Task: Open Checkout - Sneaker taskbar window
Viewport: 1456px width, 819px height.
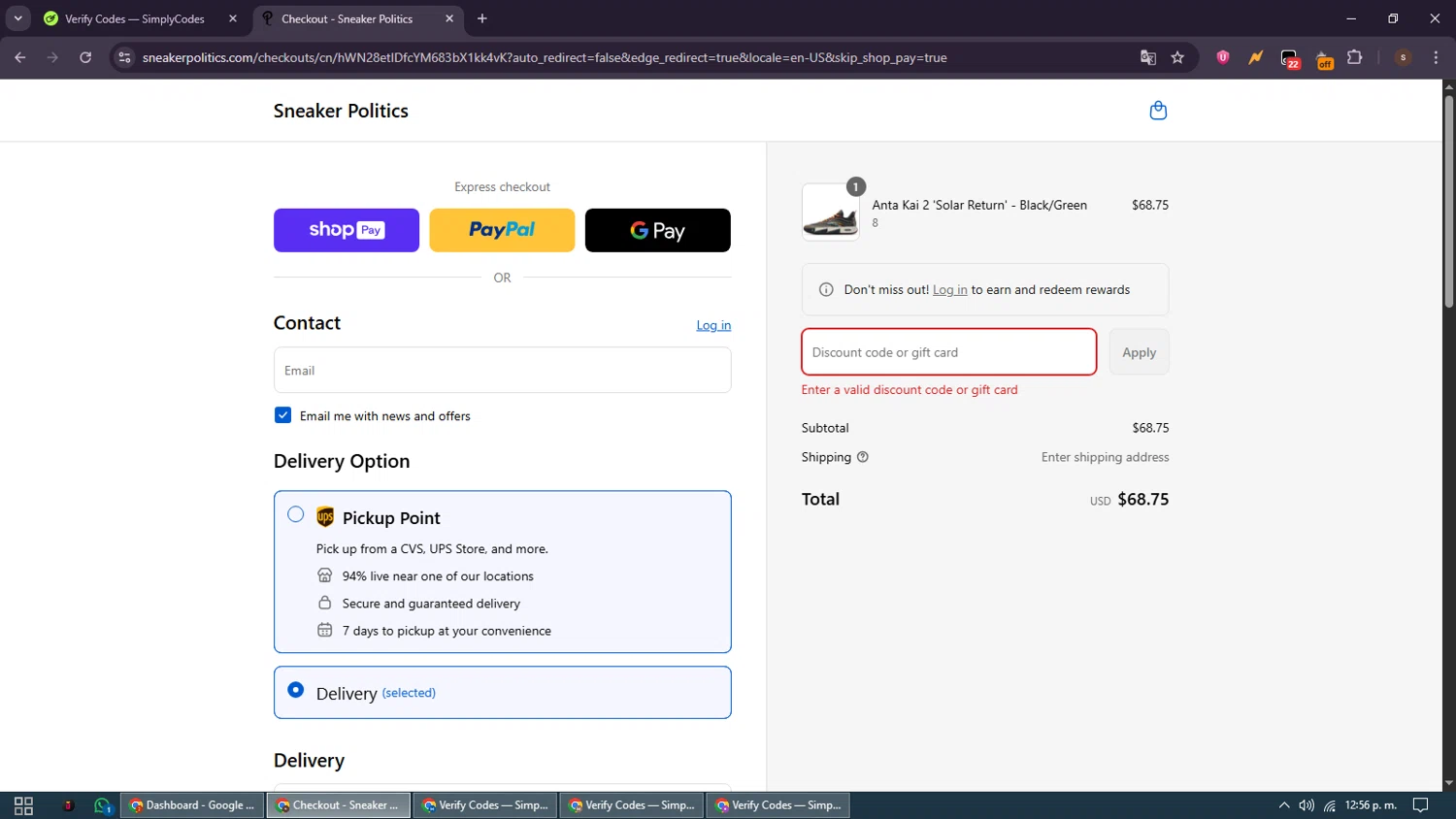Action: 339,805
